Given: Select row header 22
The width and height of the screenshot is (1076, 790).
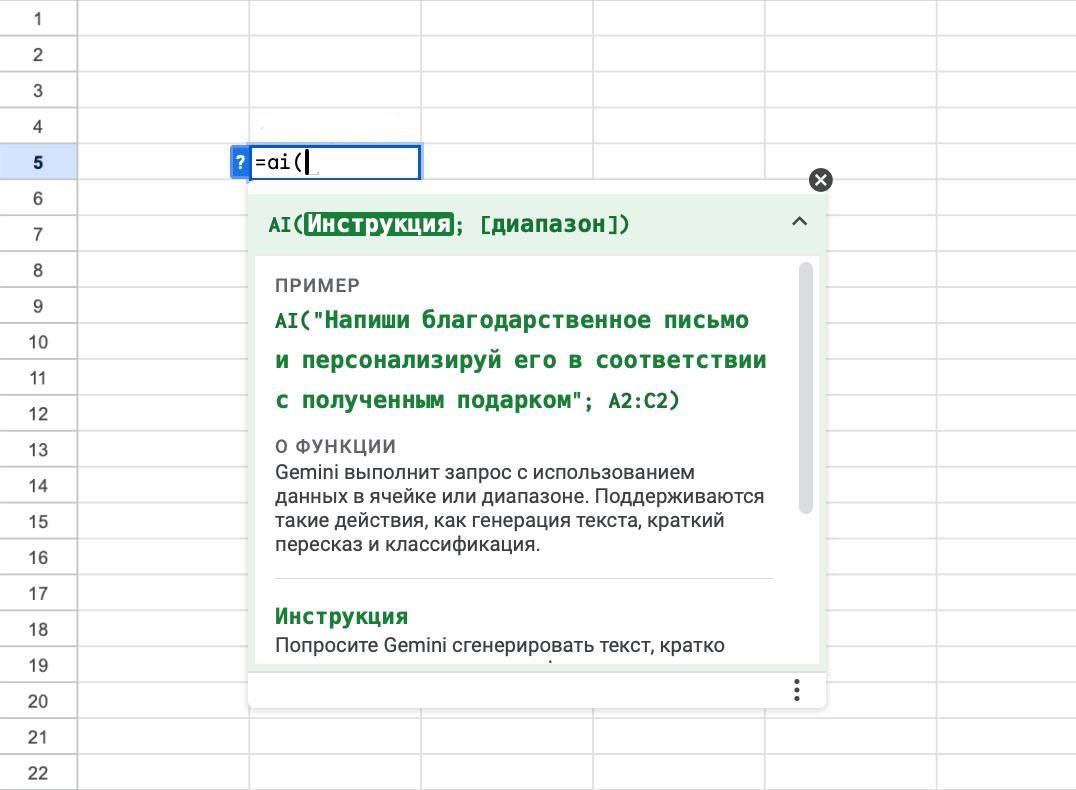Looking at the screenshot, I should pos(38,773).
